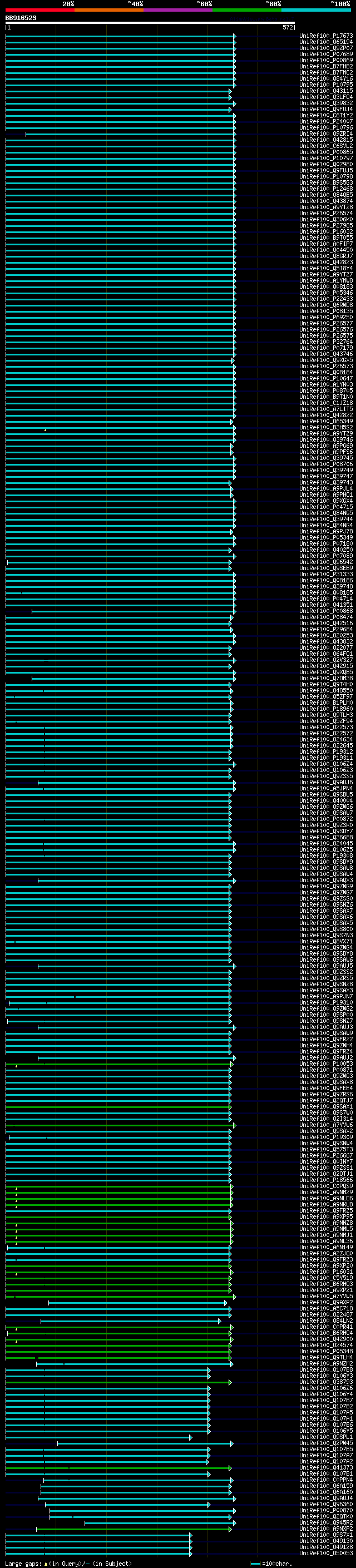
Task: Select hit label UniRef100_P26576
Action: 326,329
